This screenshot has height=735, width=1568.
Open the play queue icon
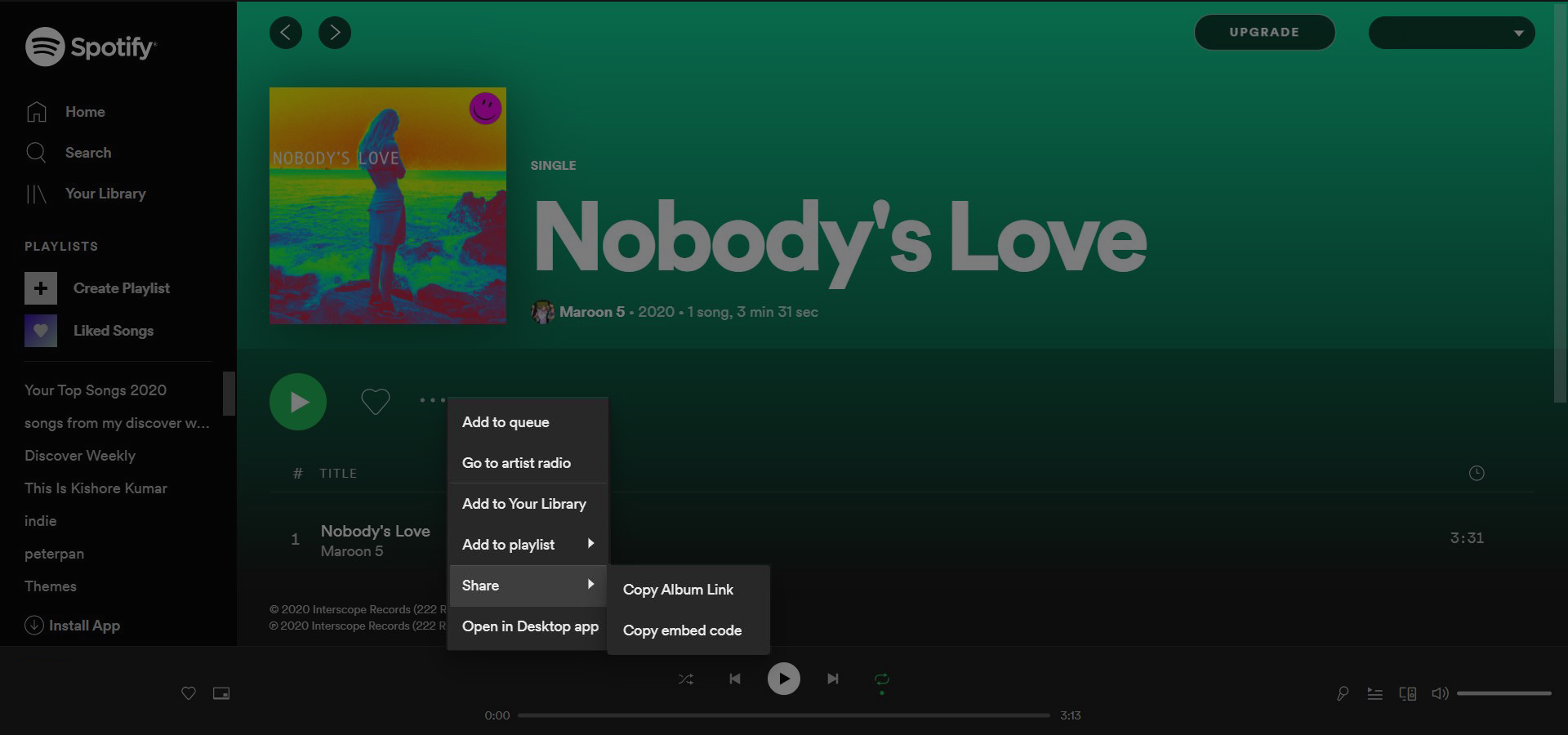click(1375, 693)
